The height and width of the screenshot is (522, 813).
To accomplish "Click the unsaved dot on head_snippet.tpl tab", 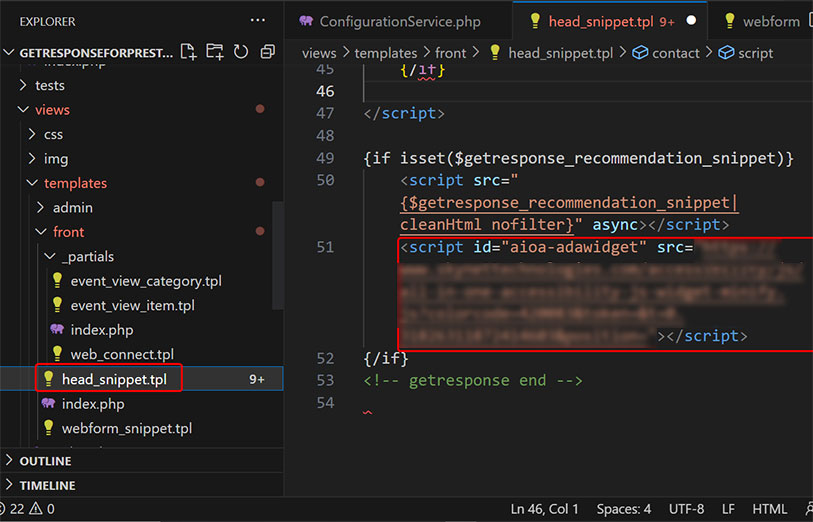I will pos(690,21).
